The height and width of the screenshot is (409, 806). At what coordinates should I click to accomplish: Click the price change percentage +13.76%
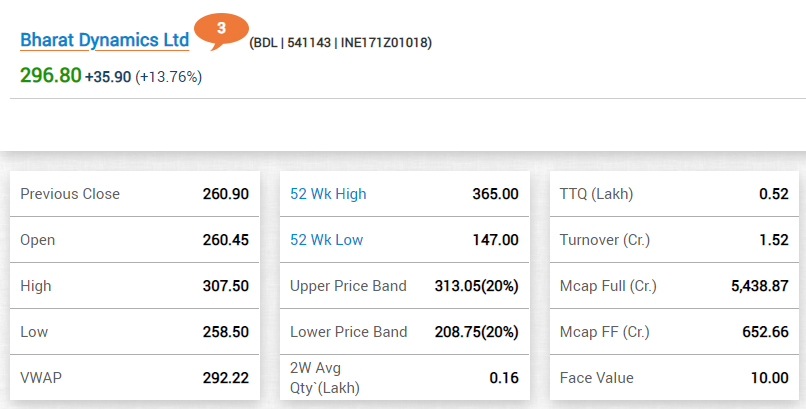coord(169,77)
